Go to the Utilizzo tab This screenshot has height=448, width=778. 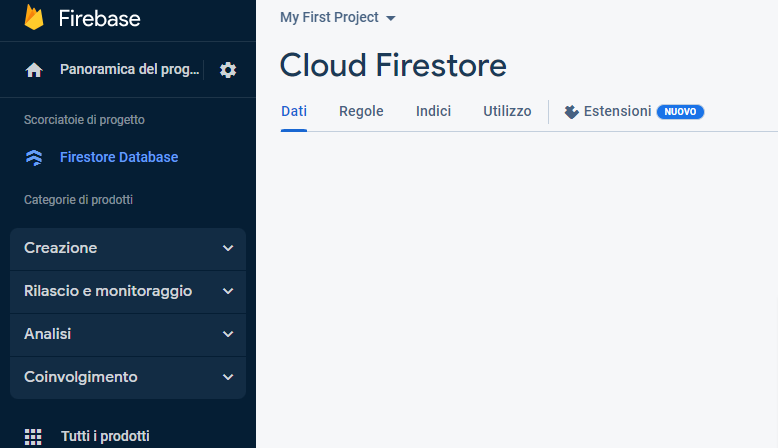(x=507, y=111)
